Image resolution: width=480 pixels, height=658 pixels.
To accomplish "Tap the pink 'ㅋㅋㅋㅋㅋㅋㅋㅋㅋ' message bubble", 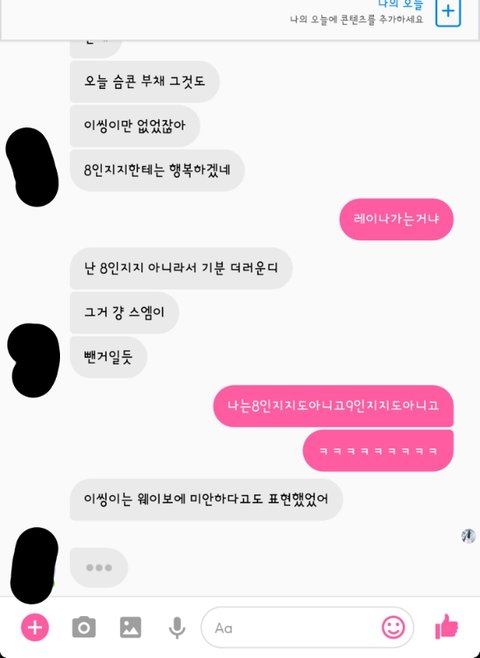I will point(378,451).
